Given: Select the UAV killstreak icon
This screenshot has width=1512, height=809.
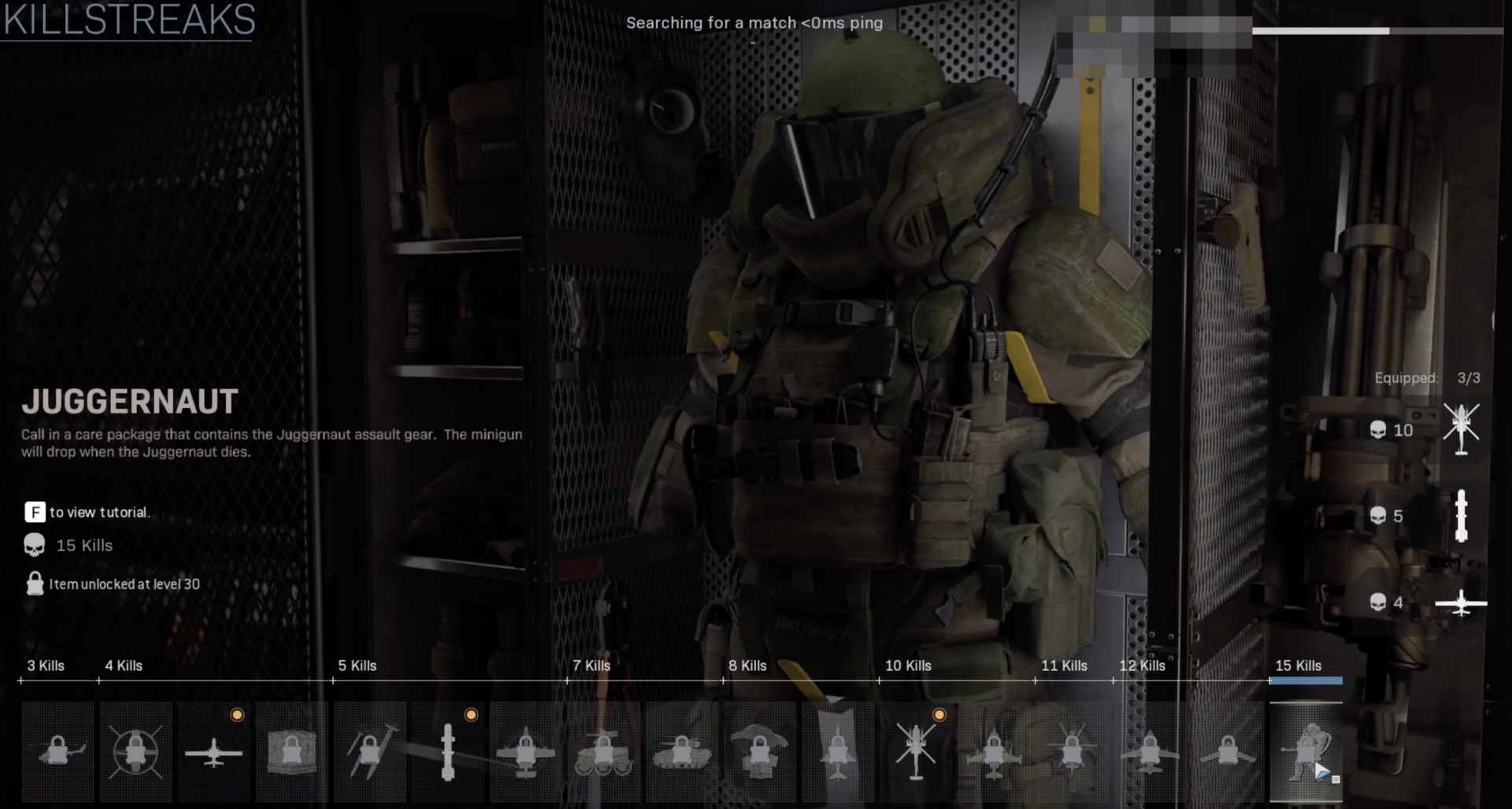Looking at the screenshot, I should pyautogui.click(x=213, y=752).
